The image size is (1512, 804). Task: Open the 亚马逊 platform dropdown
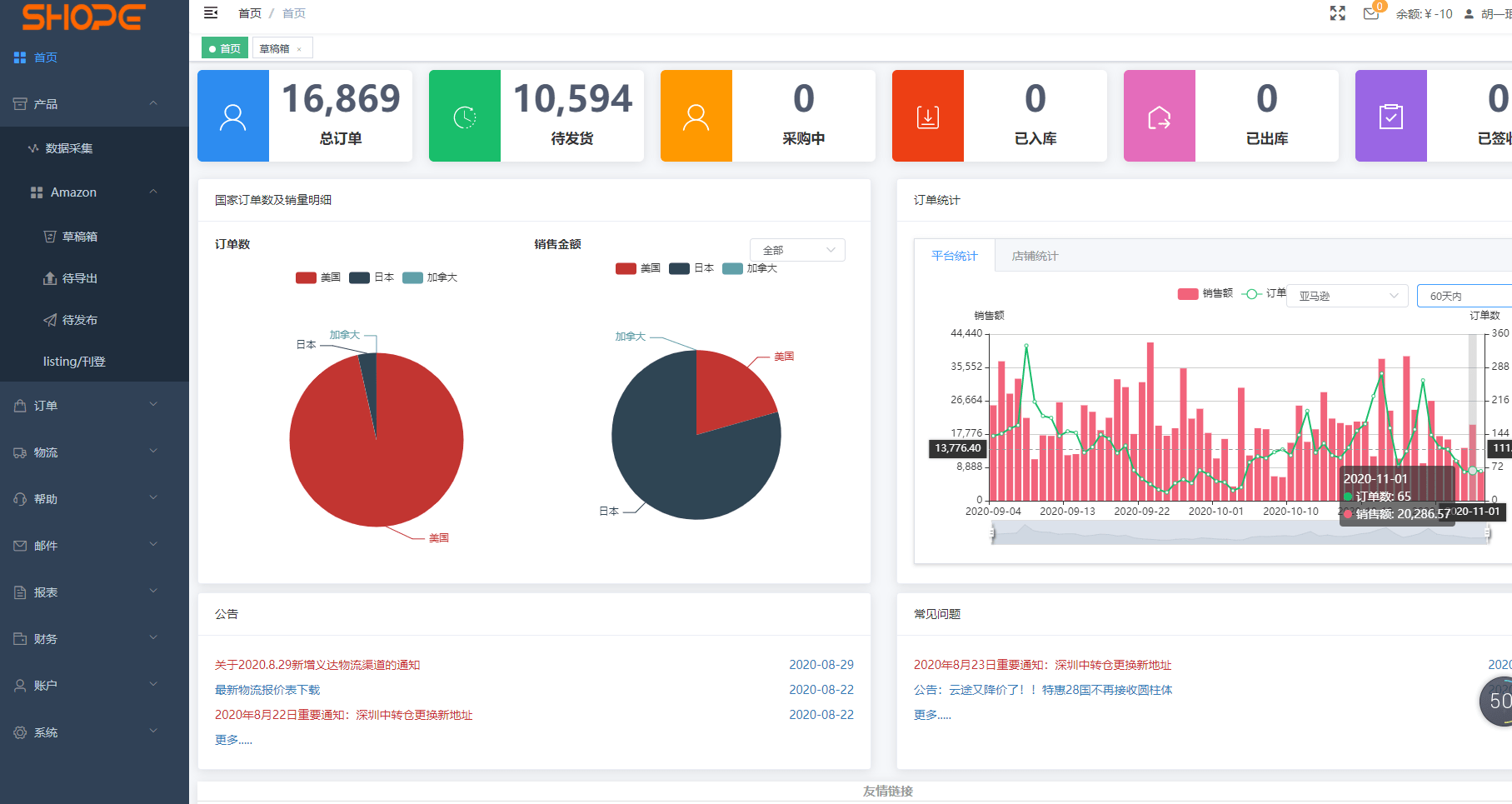(x=1347, y=296)
